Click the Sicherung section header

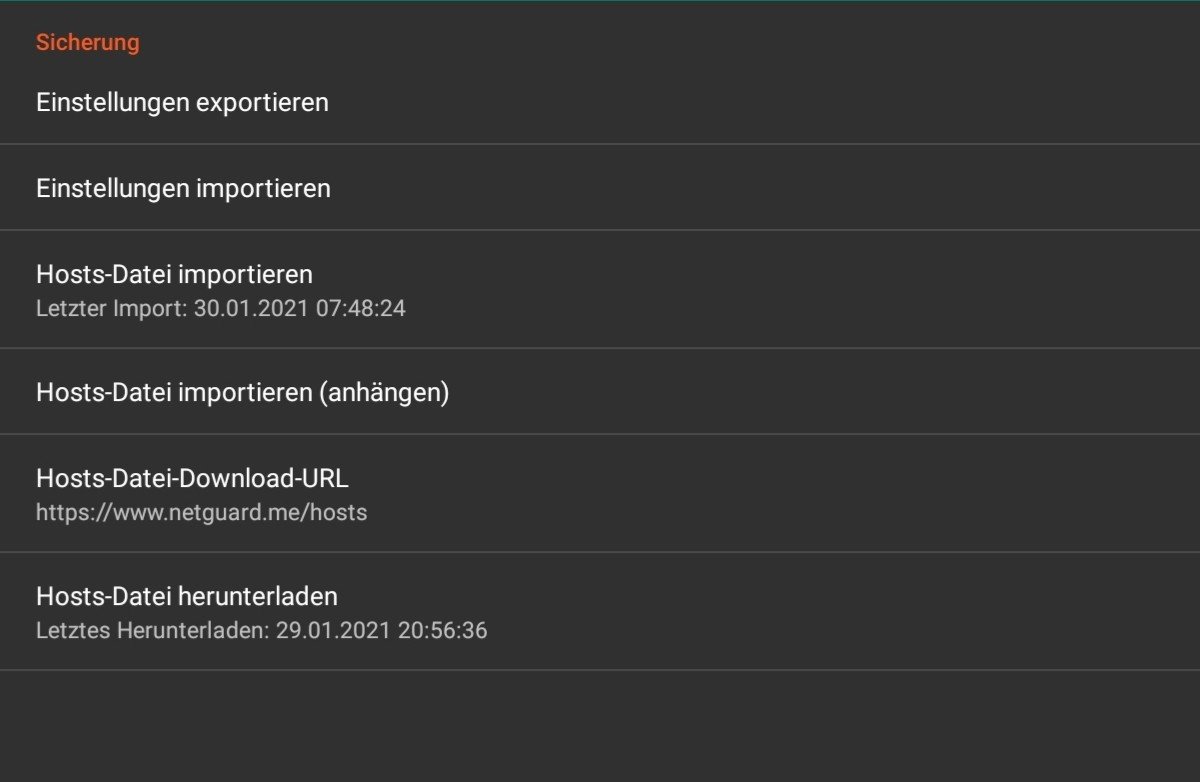(87, 43)
